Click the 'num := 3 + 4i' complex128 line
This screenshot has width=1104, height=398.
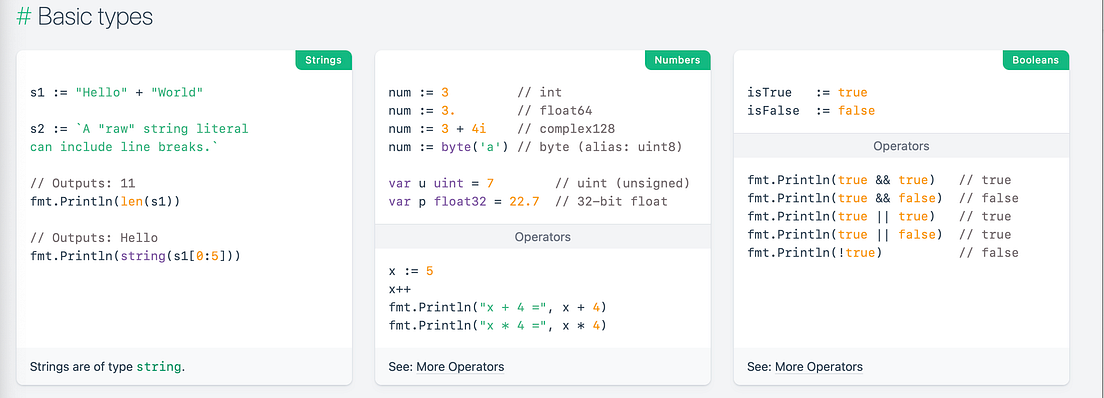coord(502,129)
